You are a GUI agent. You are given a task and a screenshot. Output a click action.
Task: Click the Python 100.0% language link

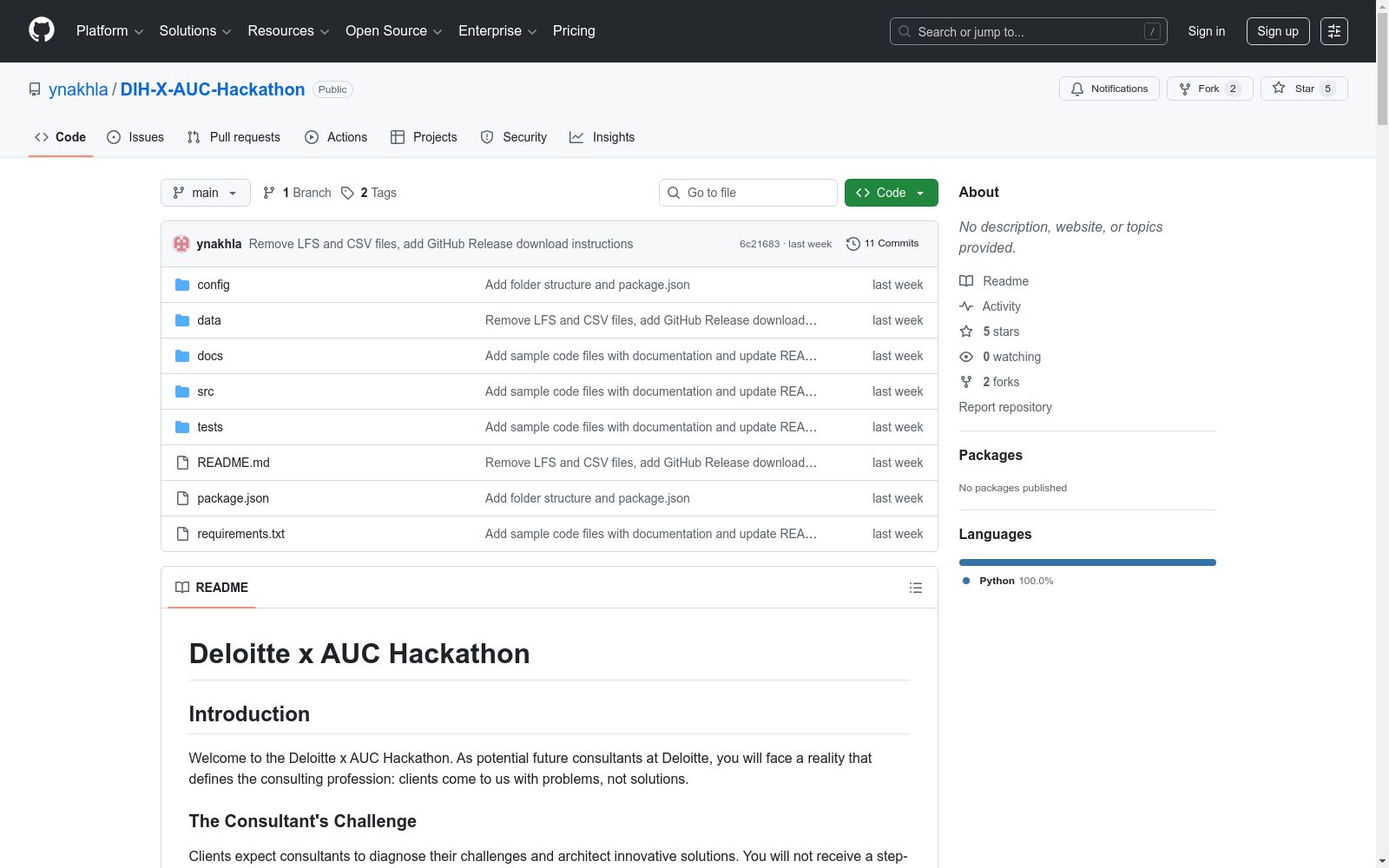(x=1008, y=581)
